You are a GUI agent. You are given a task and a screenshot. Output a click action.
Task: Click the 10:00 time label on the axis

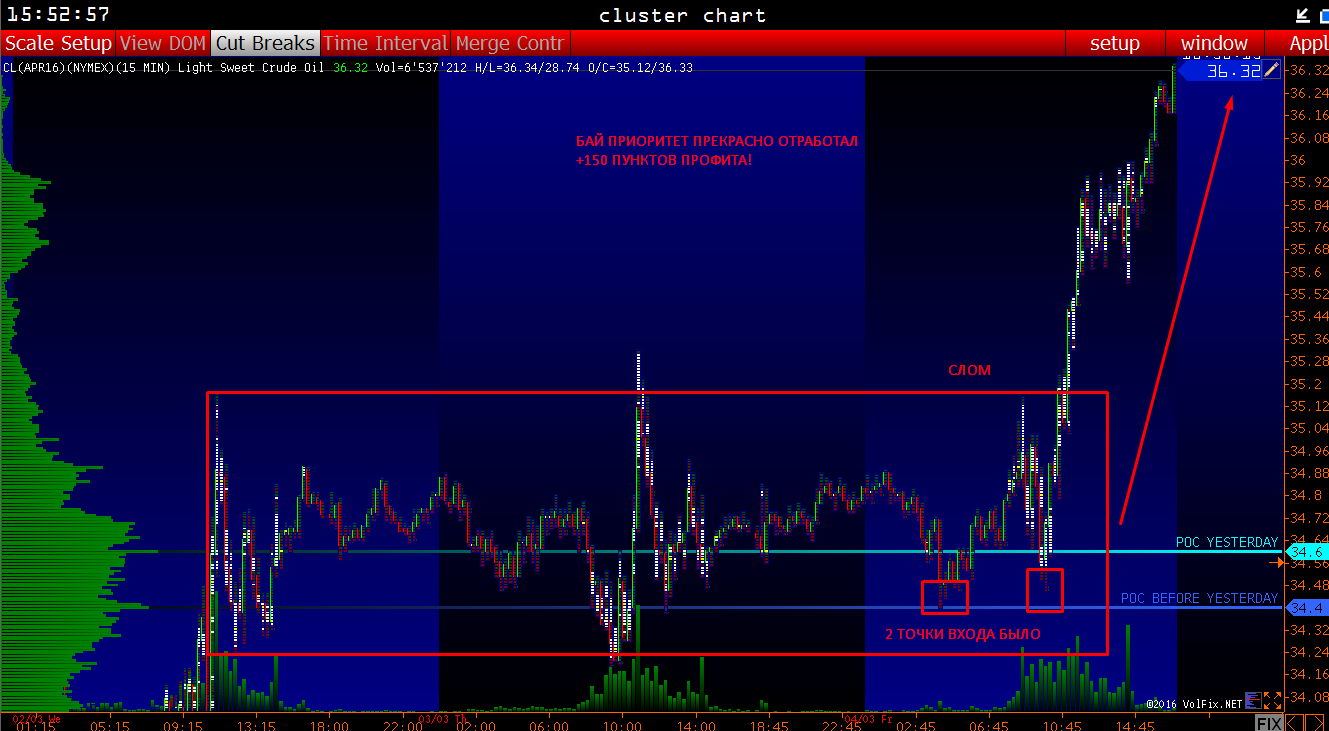[623, 725]
